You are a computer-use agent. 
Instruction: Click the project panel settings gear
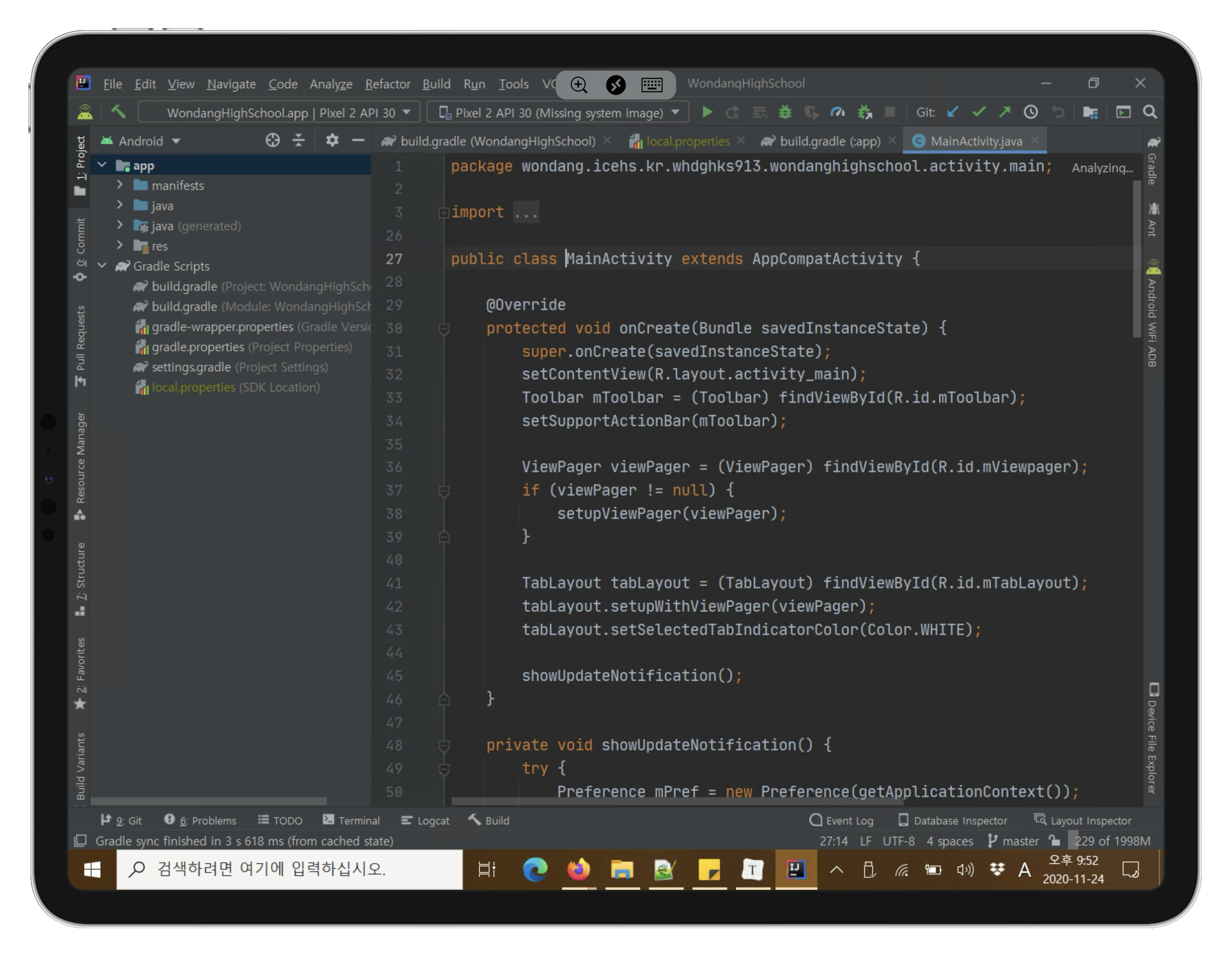332,140
